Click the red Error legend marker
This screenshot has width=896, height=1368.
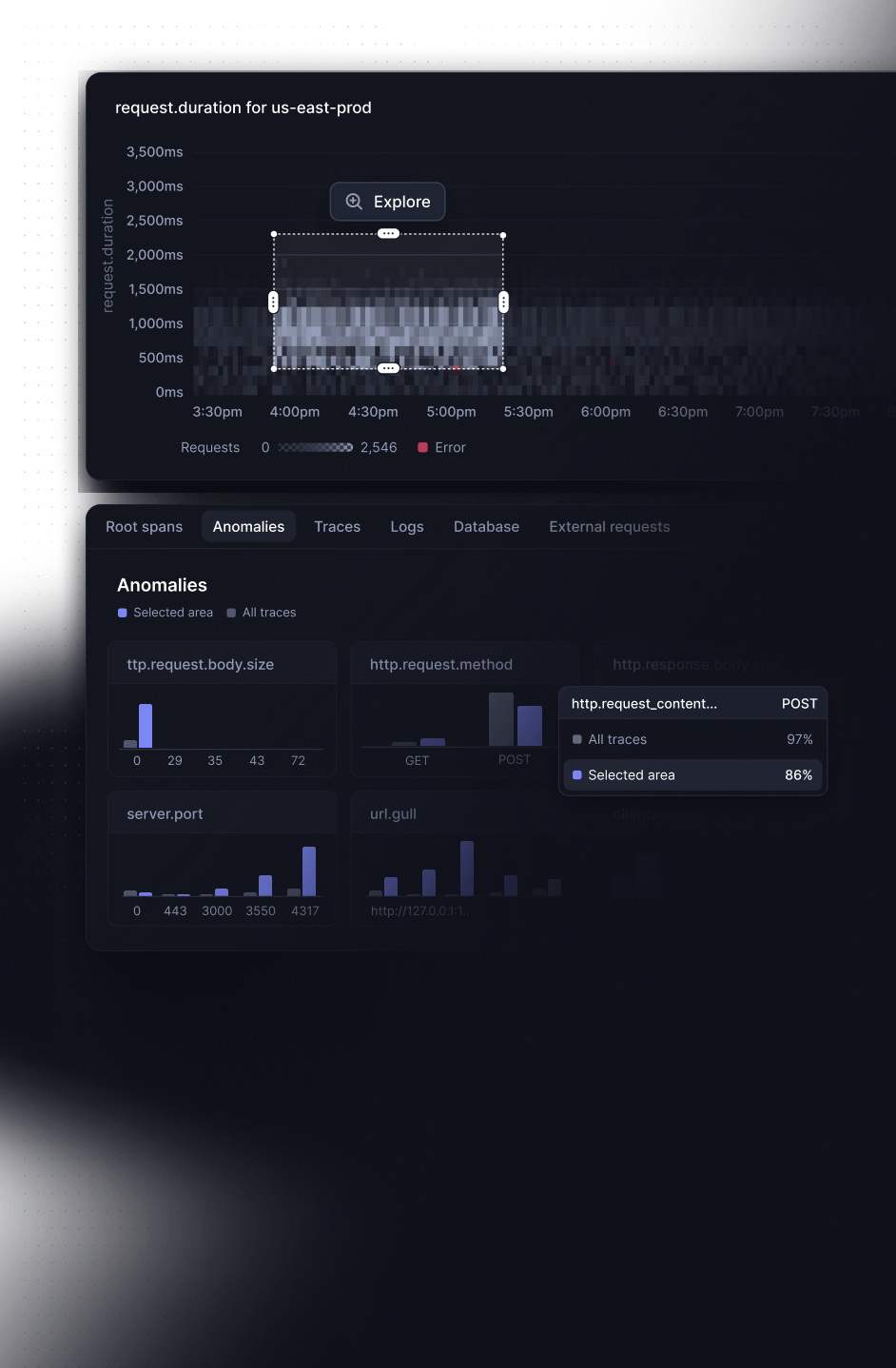(423, 448)
